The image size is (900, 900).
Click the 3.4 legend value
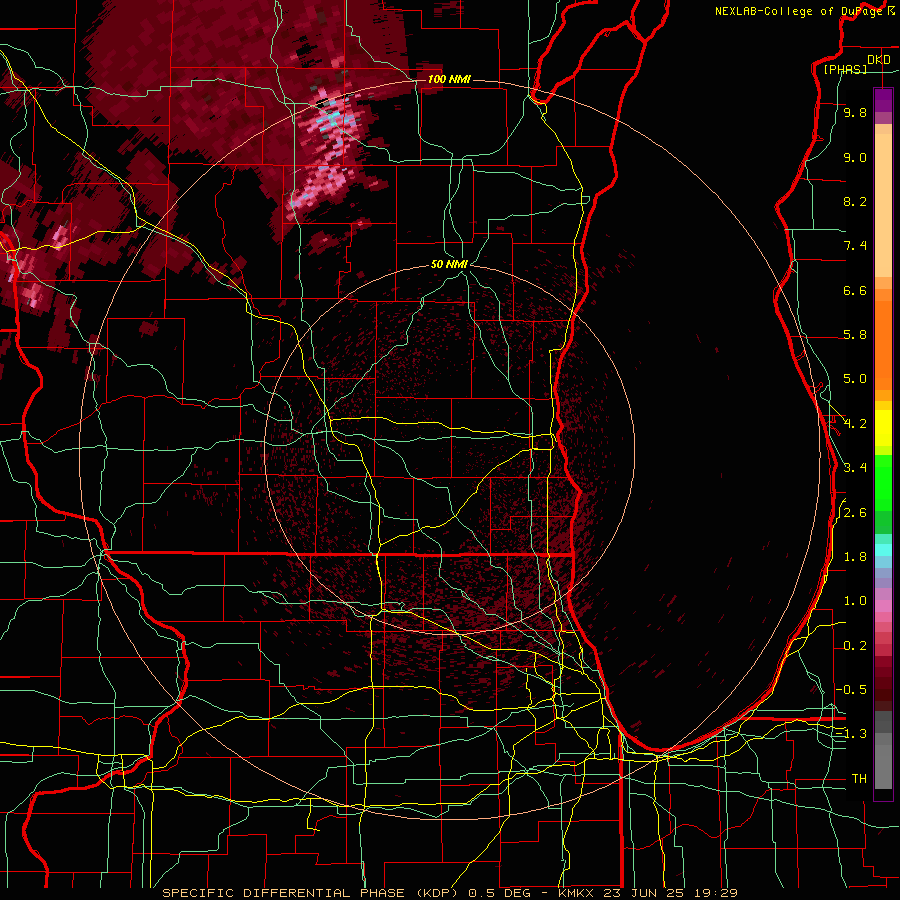coord(855,468)
